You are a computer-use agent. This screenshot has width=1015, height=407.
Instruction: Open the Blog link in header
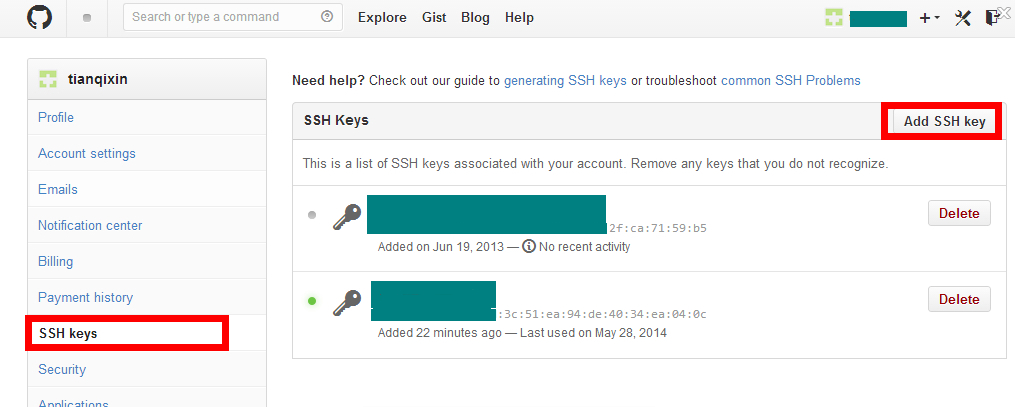coord(475,18)
